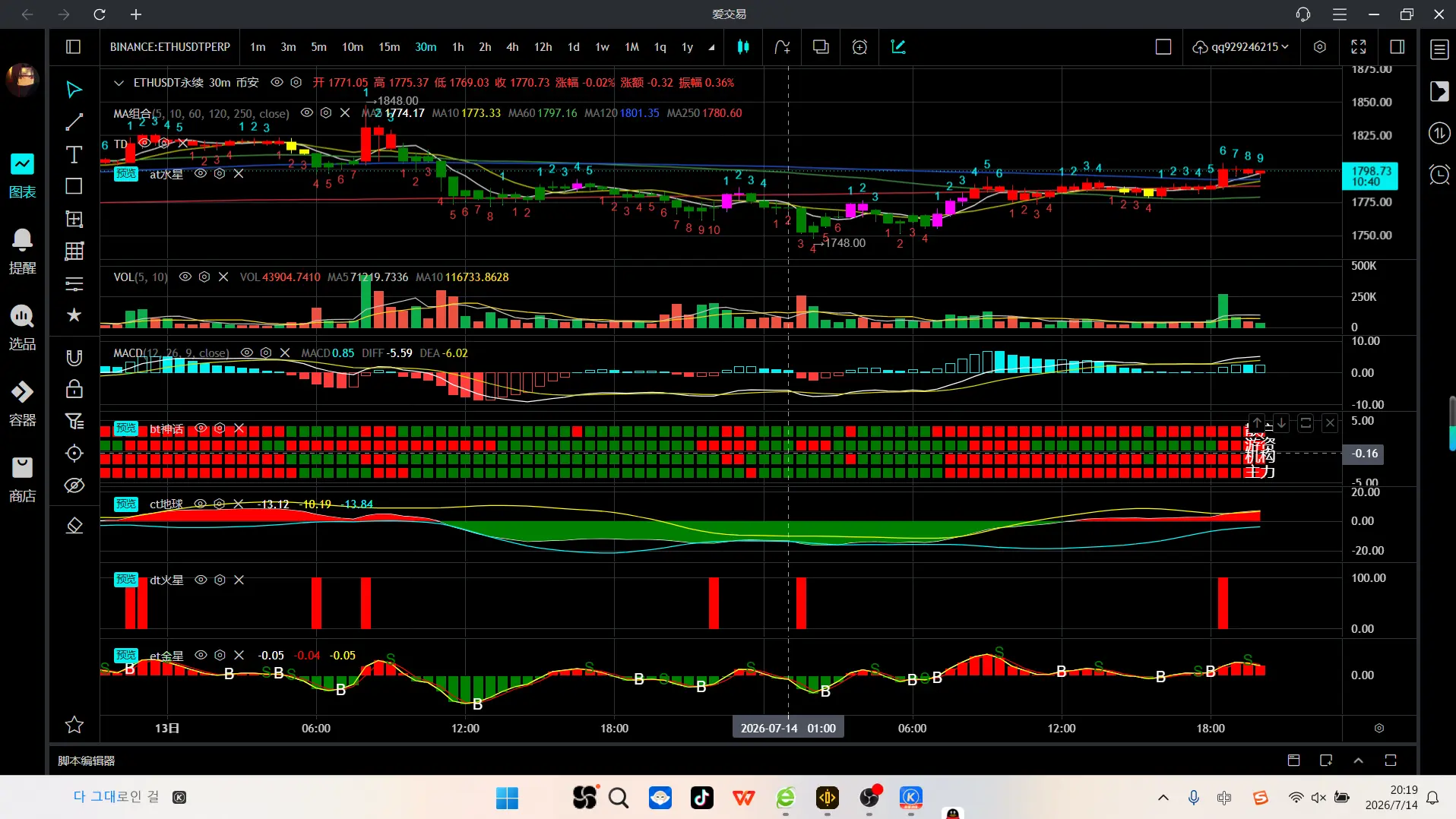Toggle visibility of the MACD indicator

246,353
